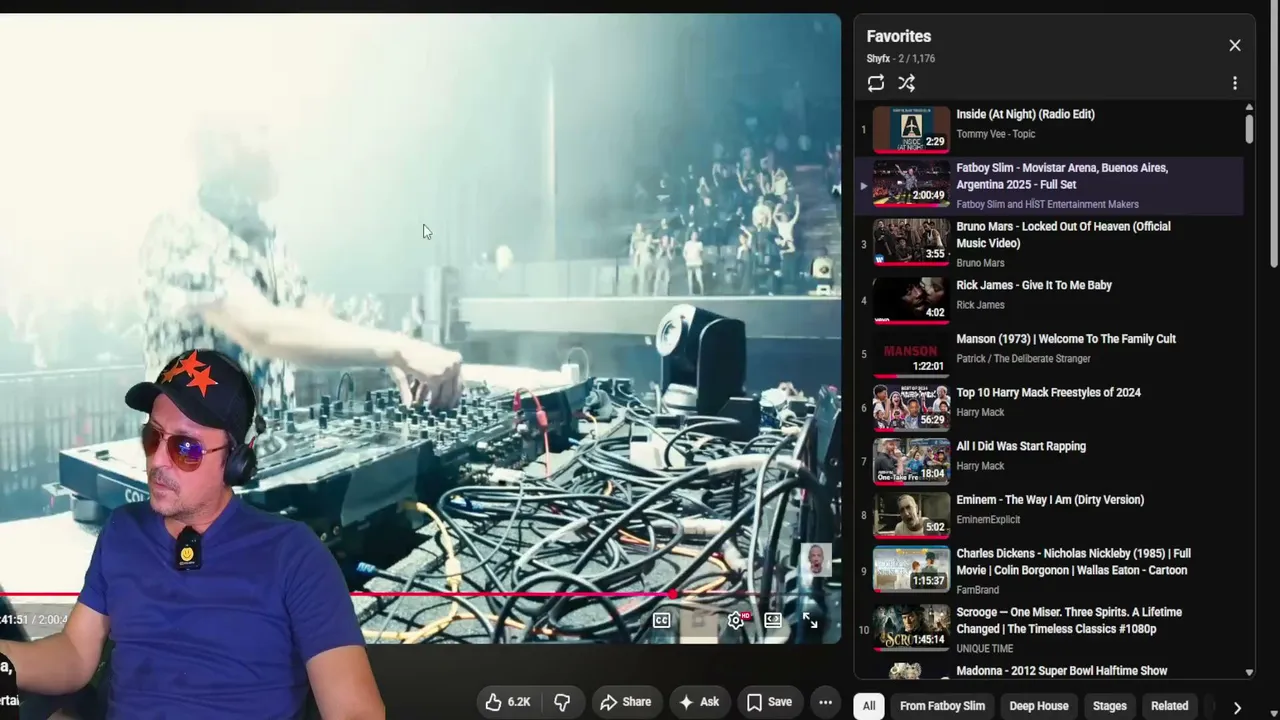This screenshot has width=1280, height=720.
Task: Open Scrooge One Miser thumbnail
Action: (911, 628)
